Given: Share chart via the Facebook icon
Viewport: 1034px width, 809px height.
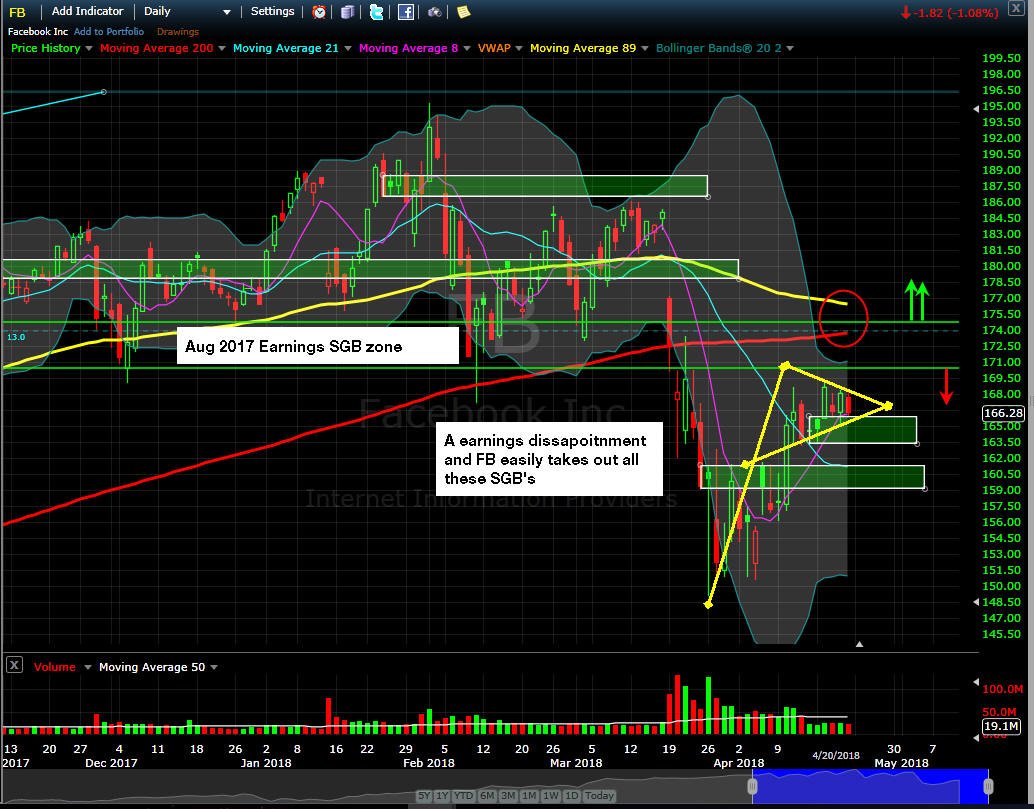Looking at the screenshot, I should (406, 12).
